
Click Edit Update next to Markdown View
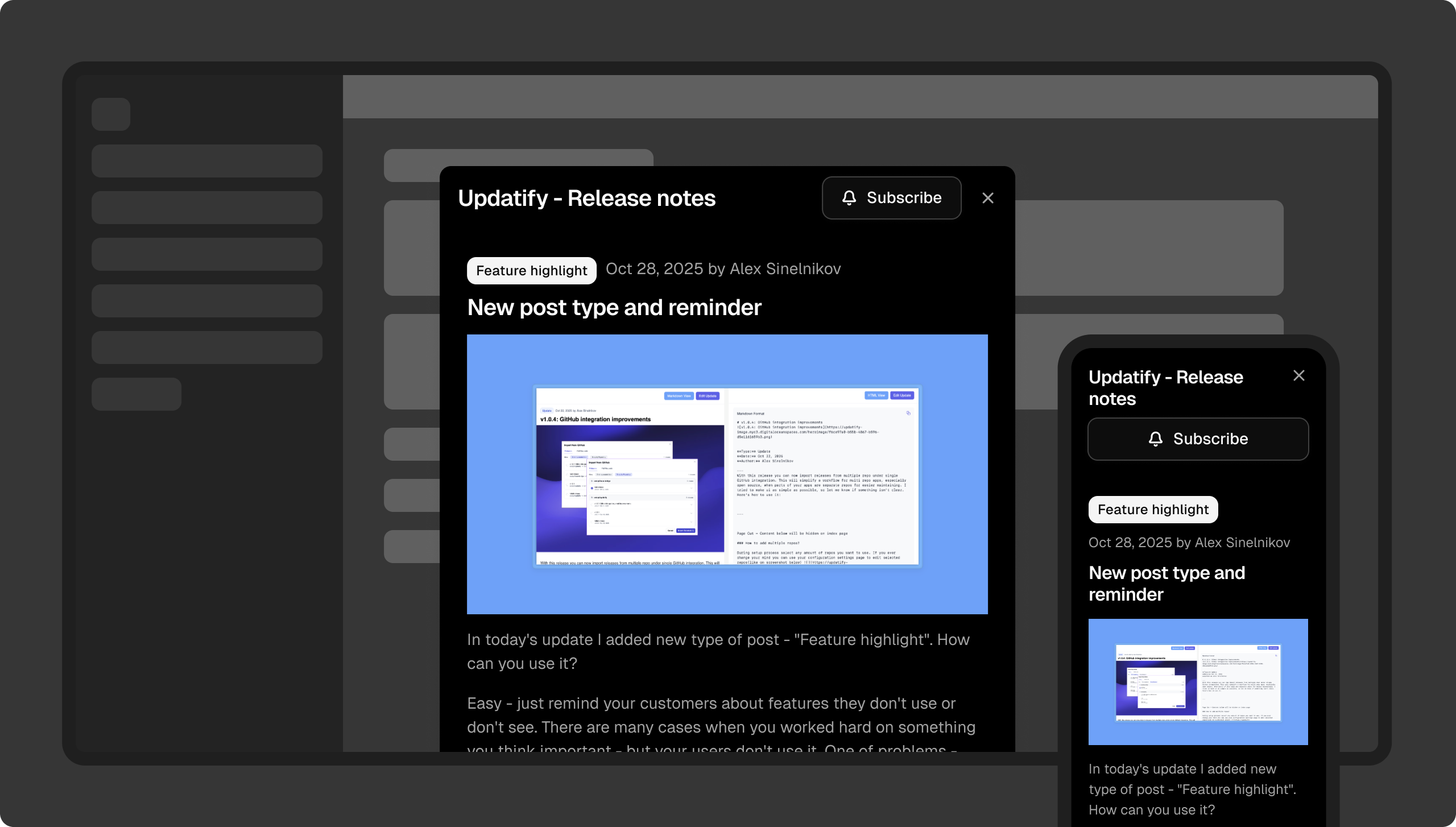[708, 396]
